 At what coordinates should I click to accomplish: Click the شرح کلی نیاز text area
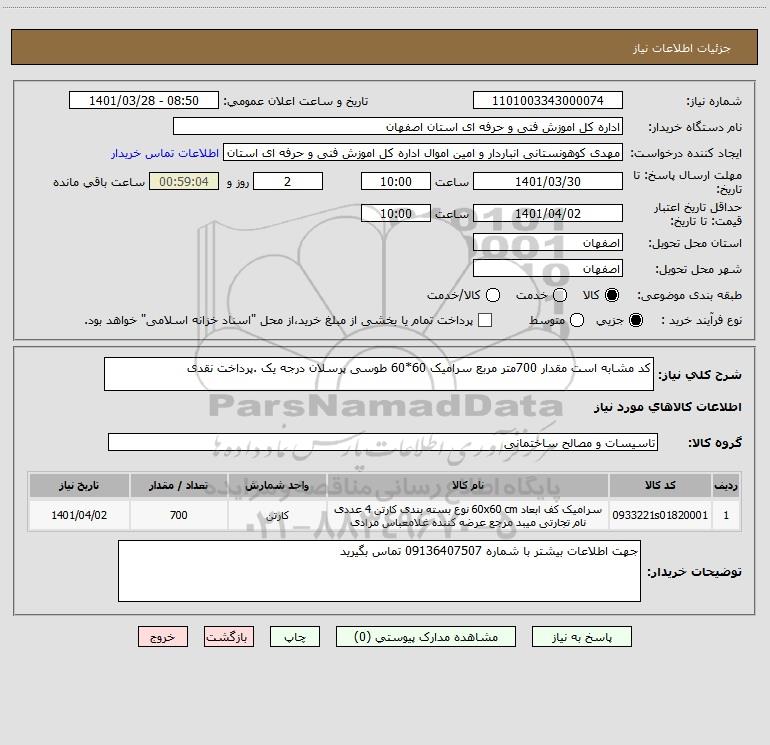pos(379,374)
